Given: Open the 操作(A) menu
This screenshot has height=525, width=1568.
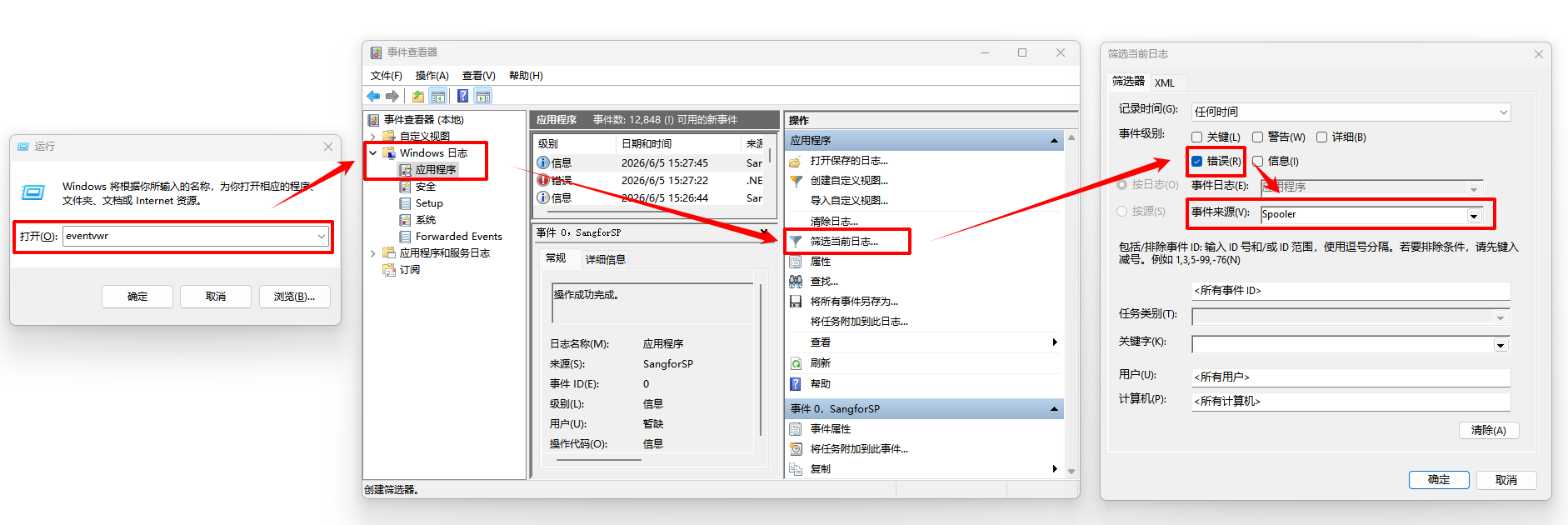Looking at the screenshot, I should [432, 76].
